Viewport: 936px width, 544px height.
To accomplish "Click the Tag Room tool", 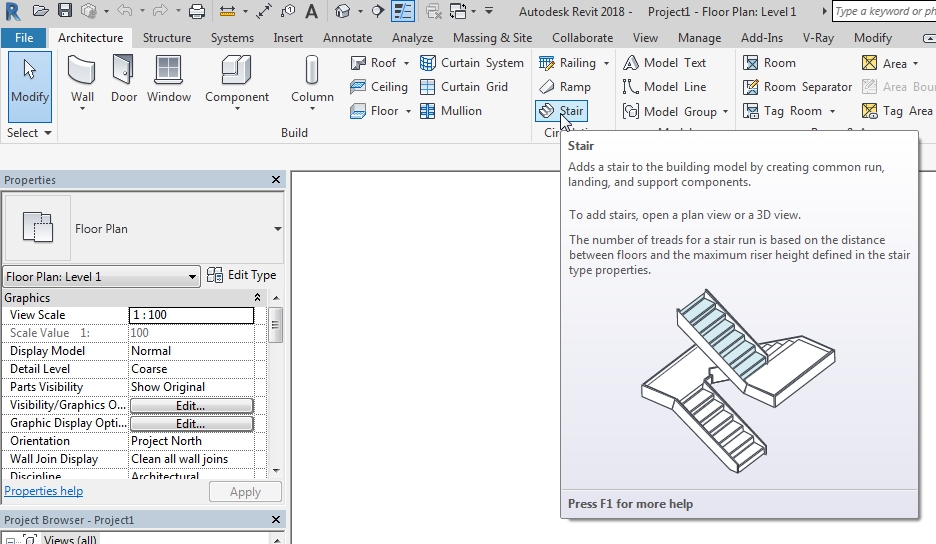I will [782, 111].
